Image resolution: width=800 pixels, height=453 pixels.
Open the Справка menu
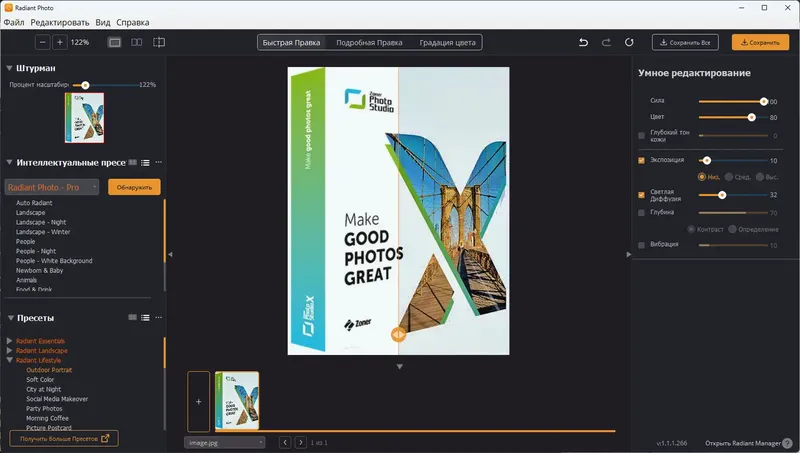133,22
